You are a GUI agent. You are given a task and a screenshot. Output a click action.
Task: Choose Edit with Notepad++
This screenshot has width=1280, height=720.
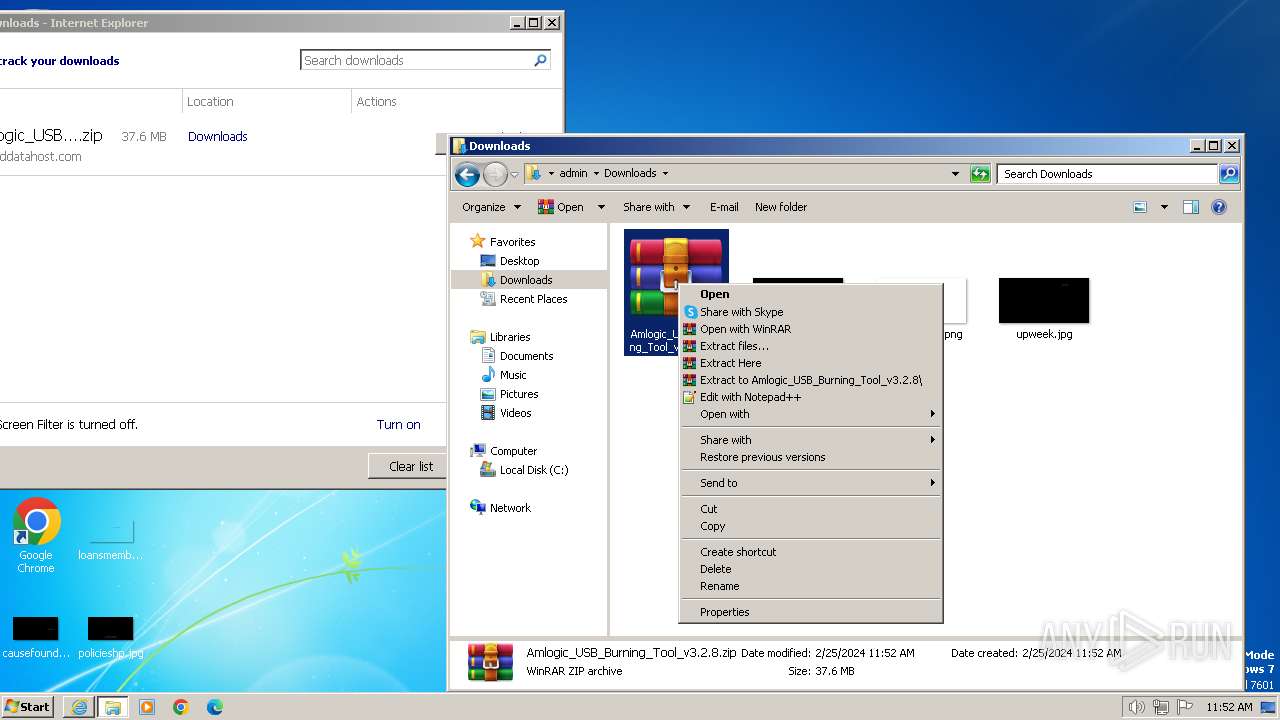pos(810,397)
